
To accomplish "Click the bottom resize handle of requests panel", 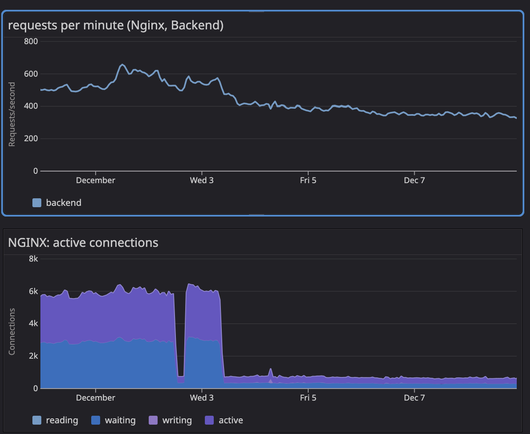I will [x=257, y=215].
